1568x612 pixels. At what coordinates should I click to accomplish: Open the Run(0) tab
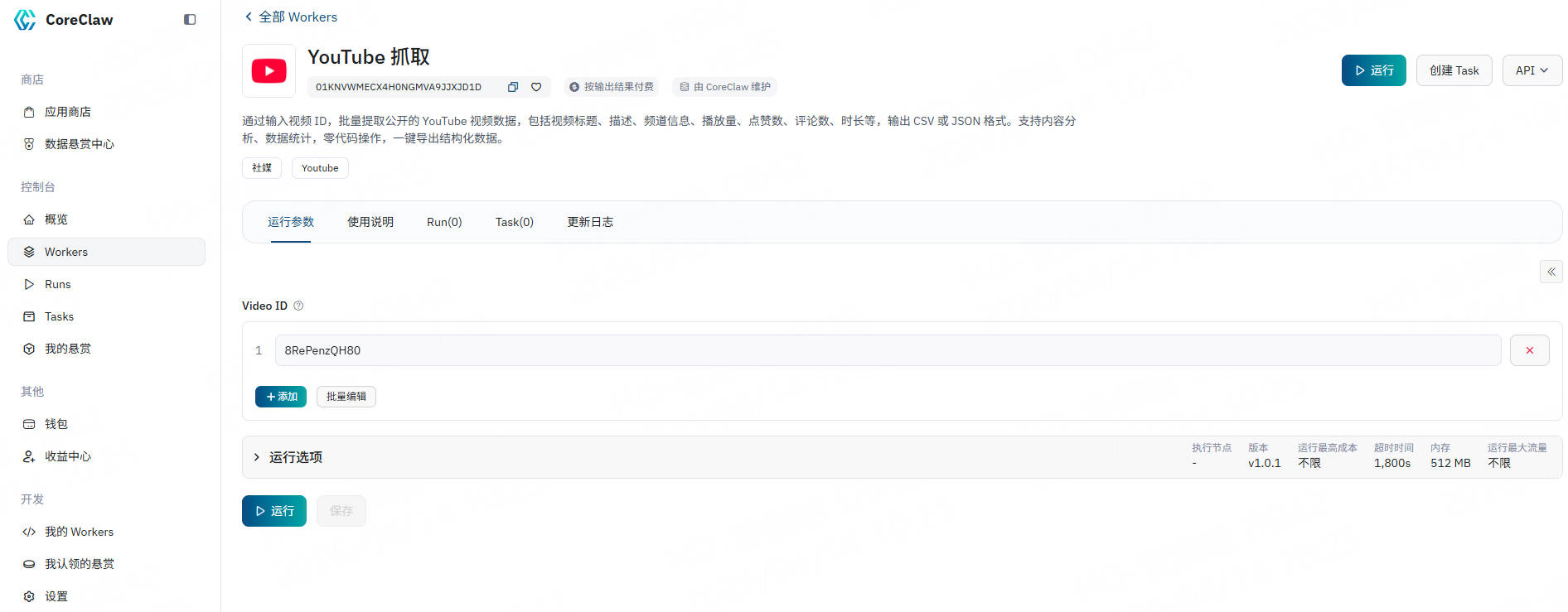click(444, 222)
